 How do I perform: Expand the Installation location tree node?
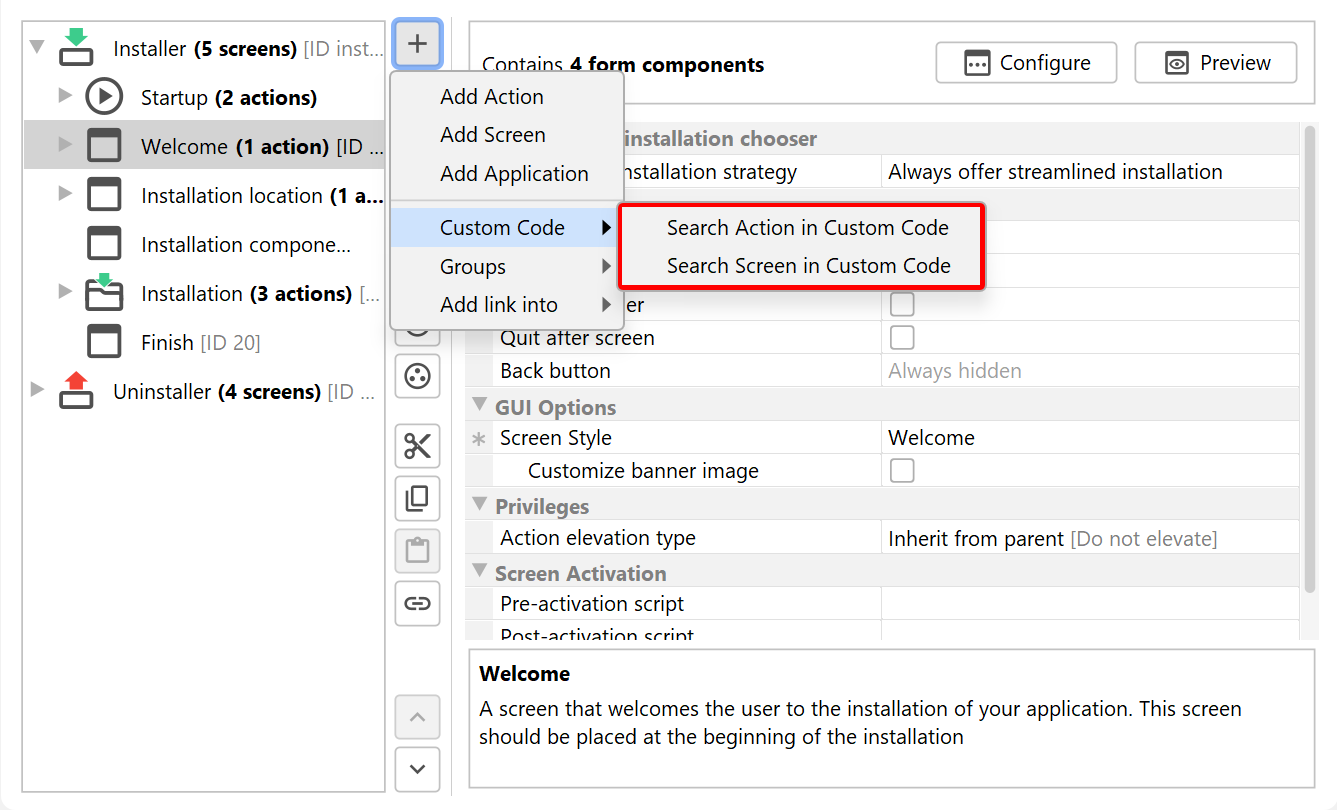(x=65, y=194)
